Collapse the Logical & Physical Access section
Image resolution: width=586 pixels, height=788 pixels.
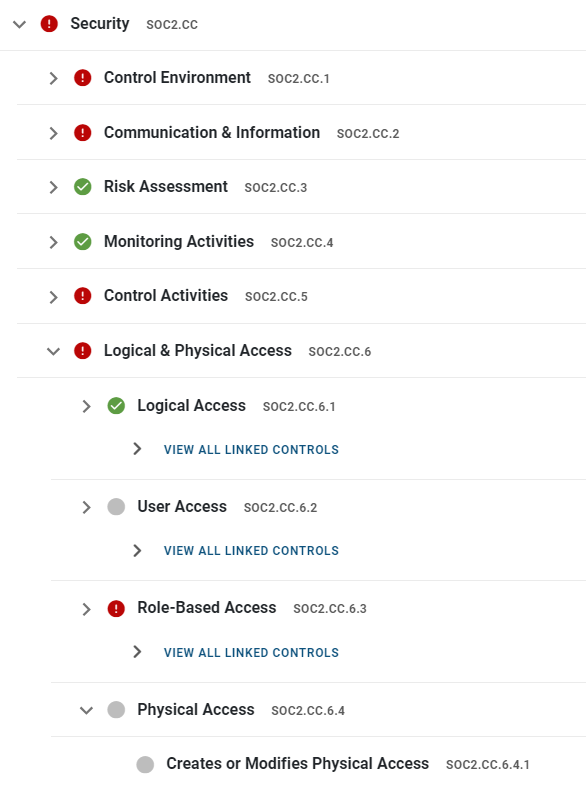[53, 351]
